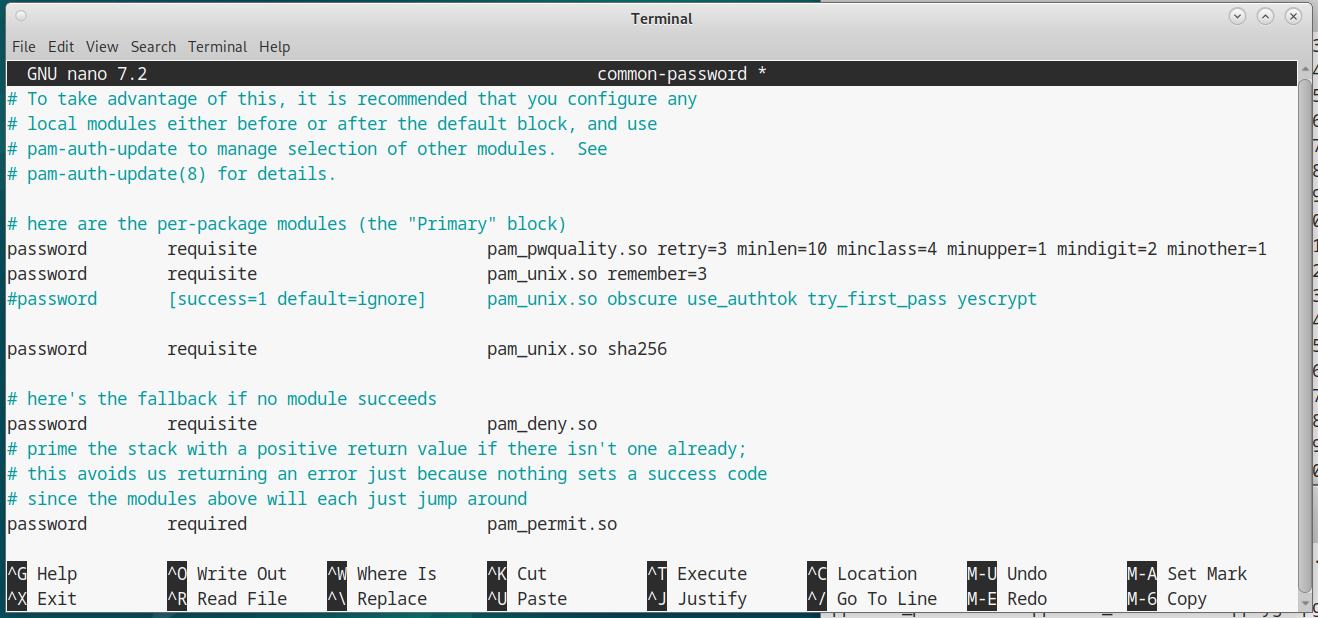The image size is (1318, 618).
Task: Click the window menu icon in title bar
Action: 22,17
